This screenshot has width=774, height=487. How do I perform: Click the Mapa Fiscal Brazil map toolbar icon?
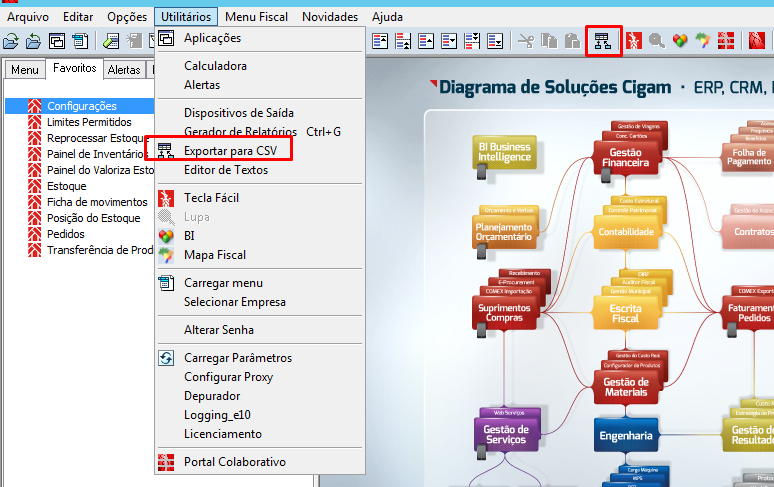click(703, 41)
